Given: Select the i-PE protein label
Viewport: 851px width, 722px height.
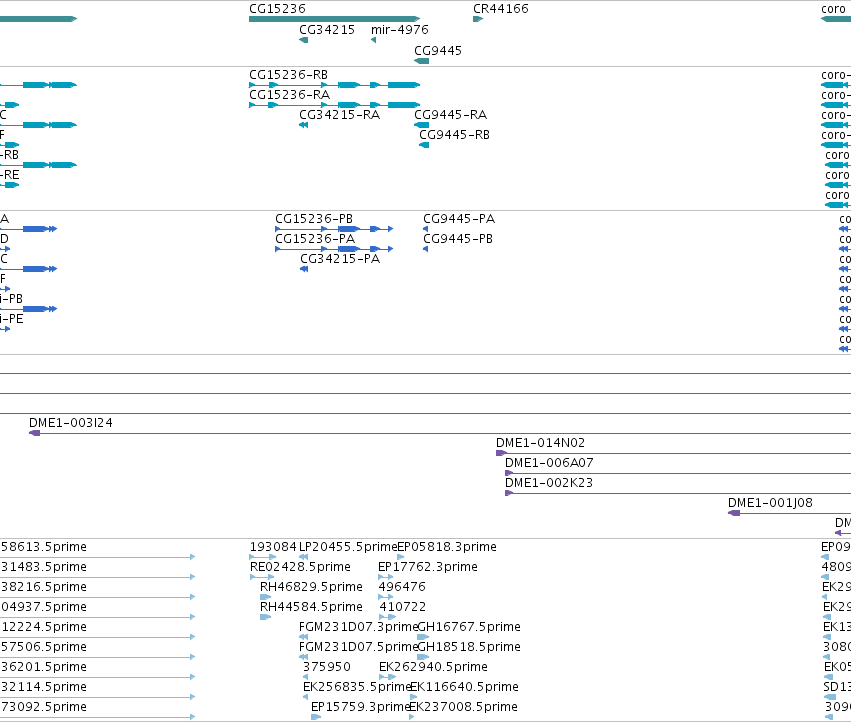Looking at the screenshot, I should pyautogui.click(x=11, y=319).
